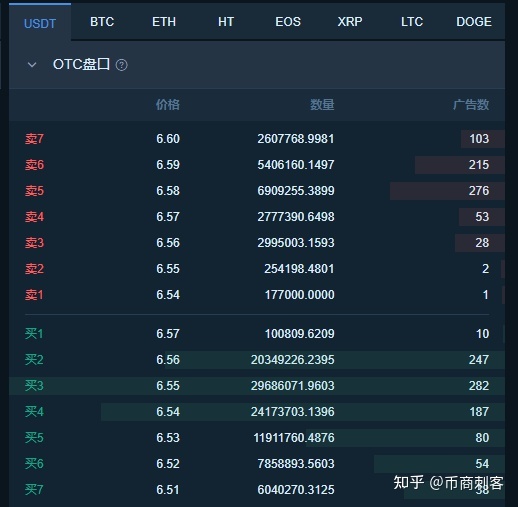Select the 卖5 row label
The height and width of the screenshot is (507, 518).
coord(34,191)
